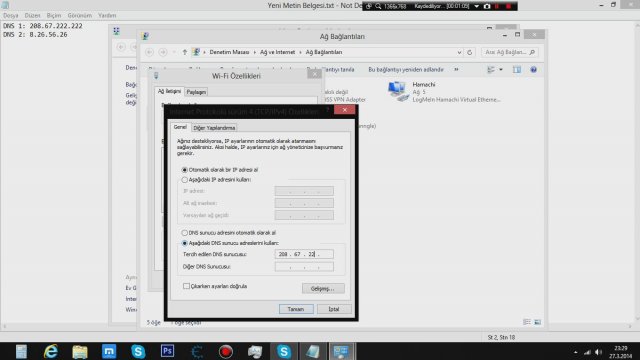Click St 2, Stn 18 status bar text
This screenshot has height=360, width=640.
501,337
